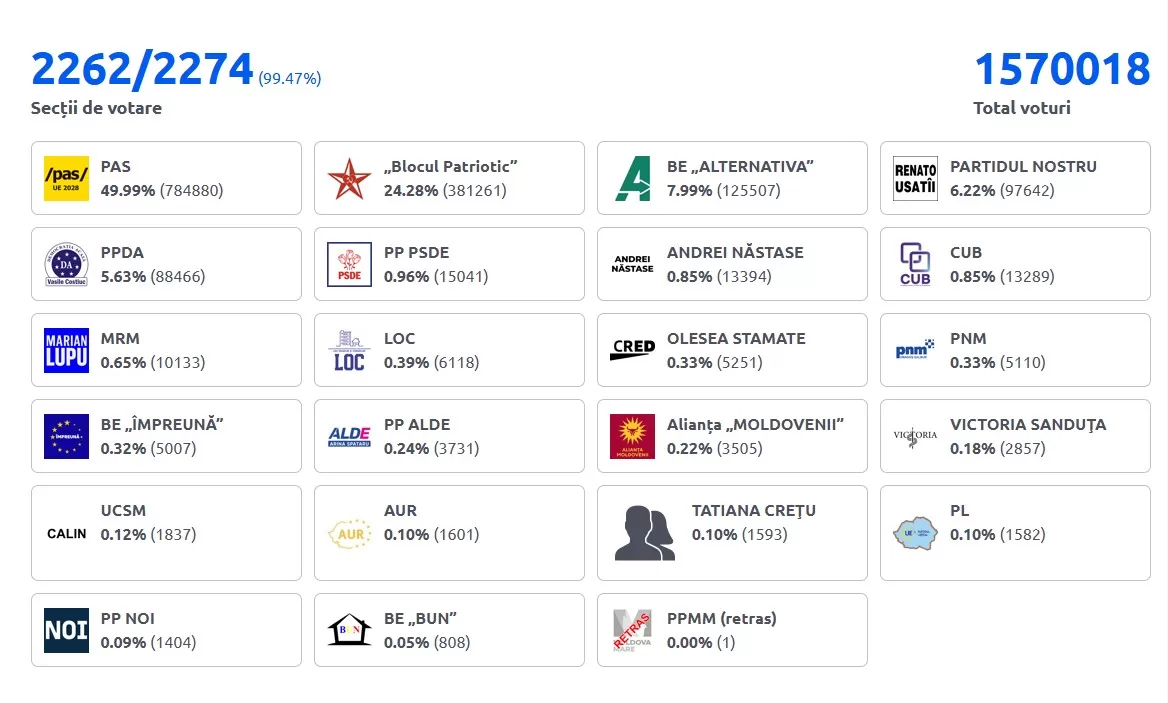Image resolution: width=1168 pixels, height=703 pixels.
Task: Click the Renato Usatîi party logo
Action: (915, 178)
